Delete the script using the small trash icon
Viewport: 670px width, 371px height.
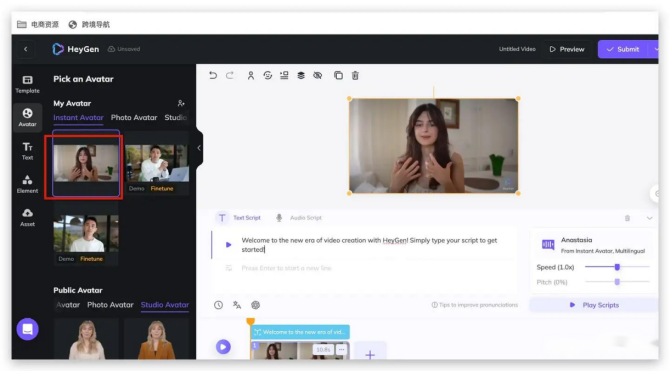pyautogui.click(x=627, y=218)
